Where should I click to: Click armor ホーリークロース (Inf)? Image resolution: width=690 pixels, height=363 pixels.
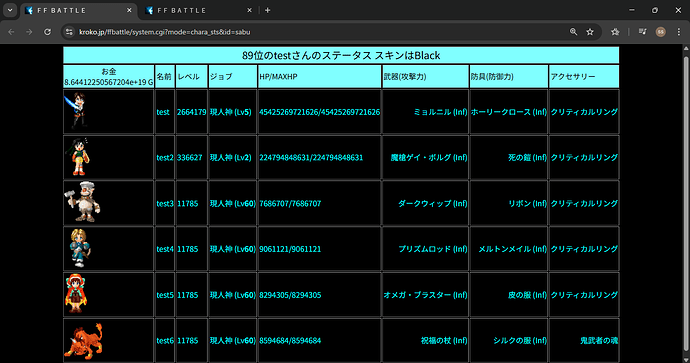click(509, 112)
